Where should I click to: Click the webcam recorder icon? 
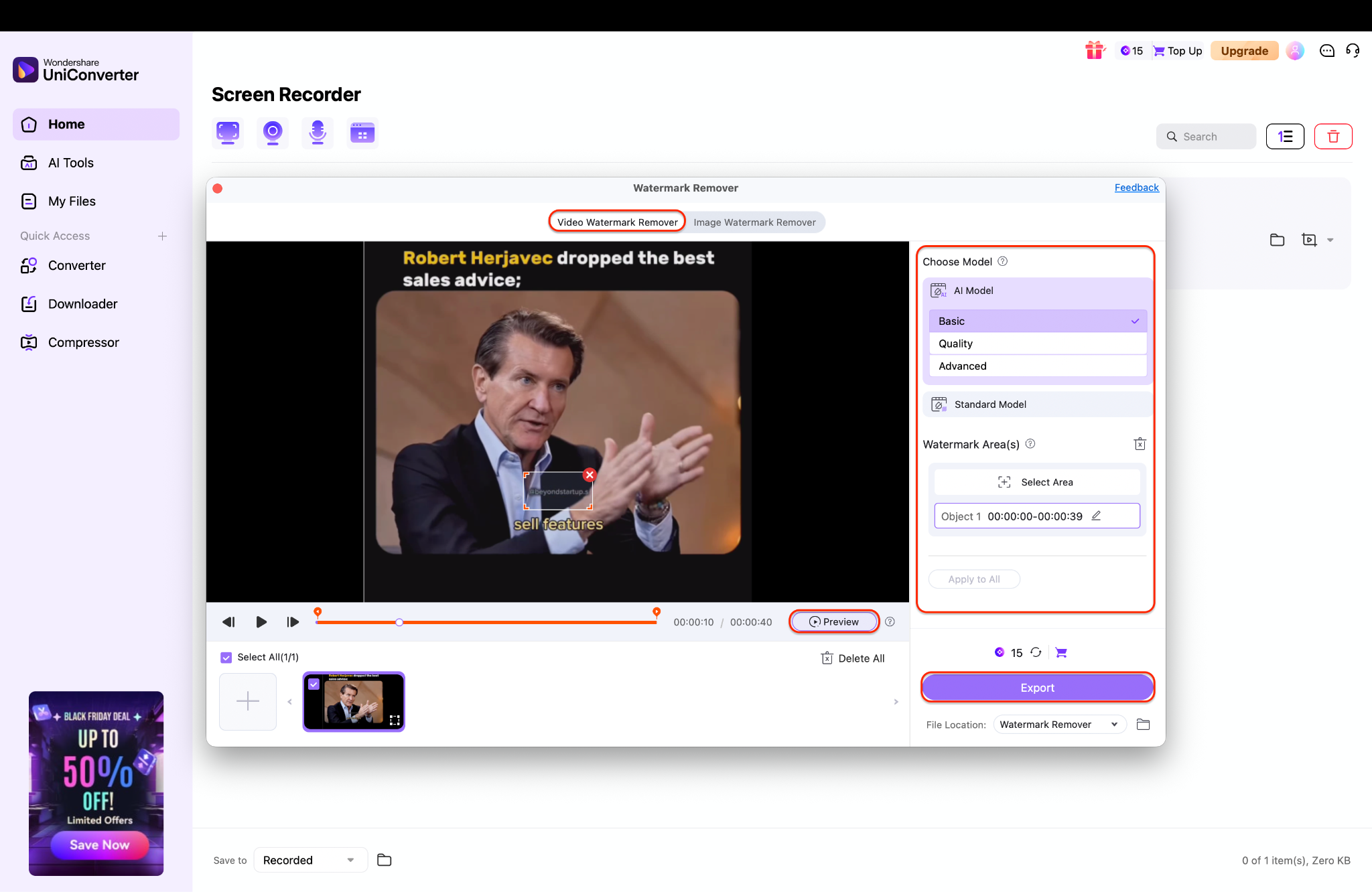(272, 133)
